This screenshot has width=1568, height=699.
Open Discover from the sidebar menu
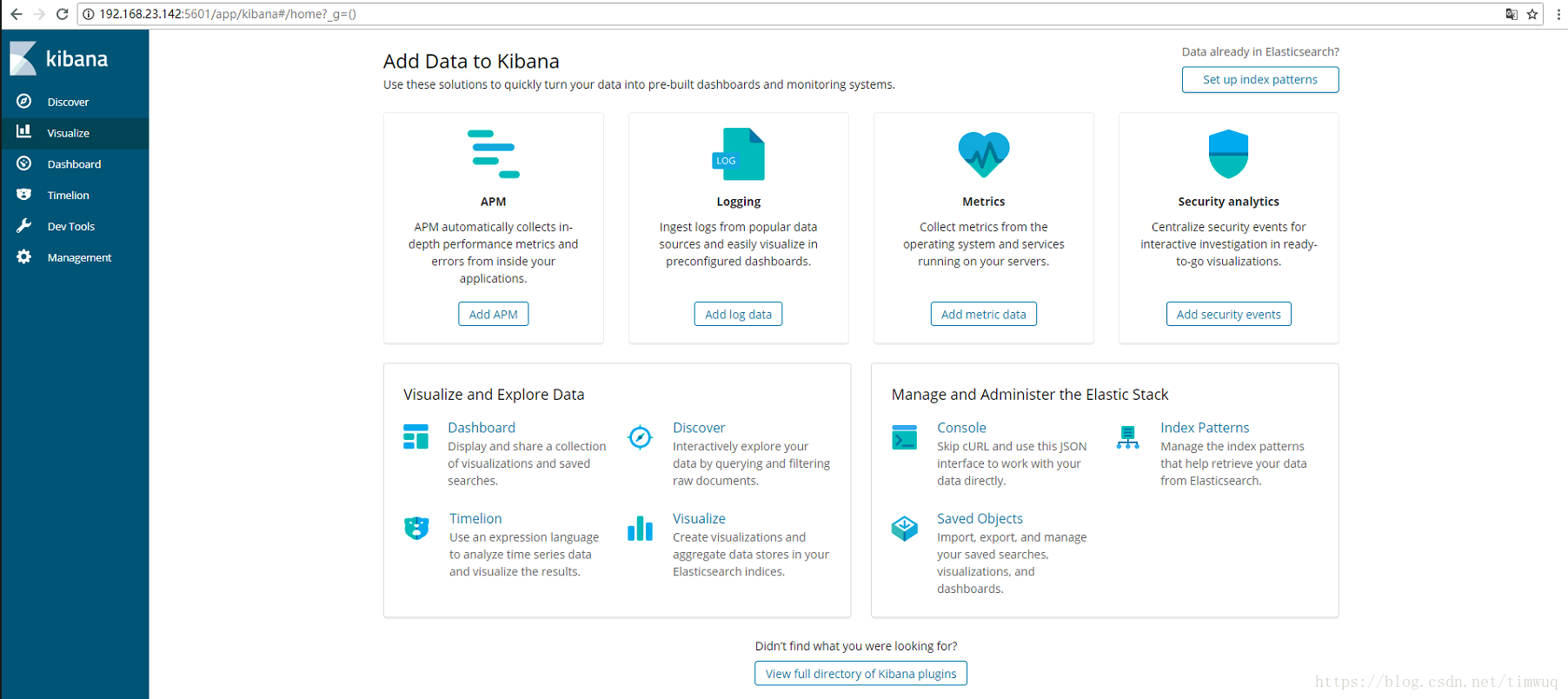point(75,102)
